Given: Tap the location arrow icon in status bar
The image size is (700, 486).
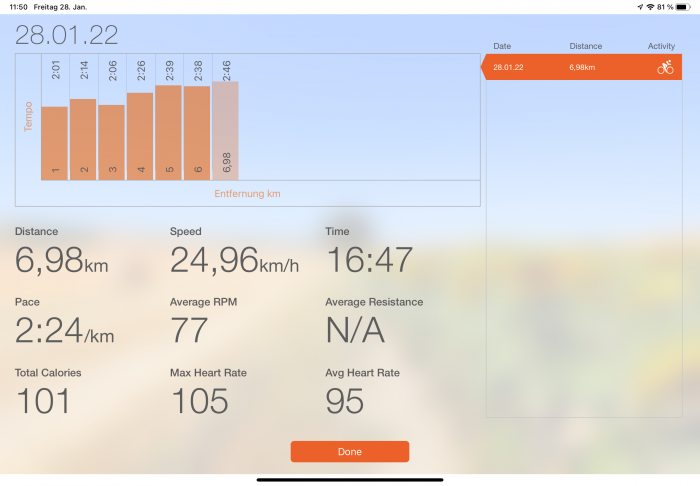Looking at the screenshot, I should pos(640,7).
